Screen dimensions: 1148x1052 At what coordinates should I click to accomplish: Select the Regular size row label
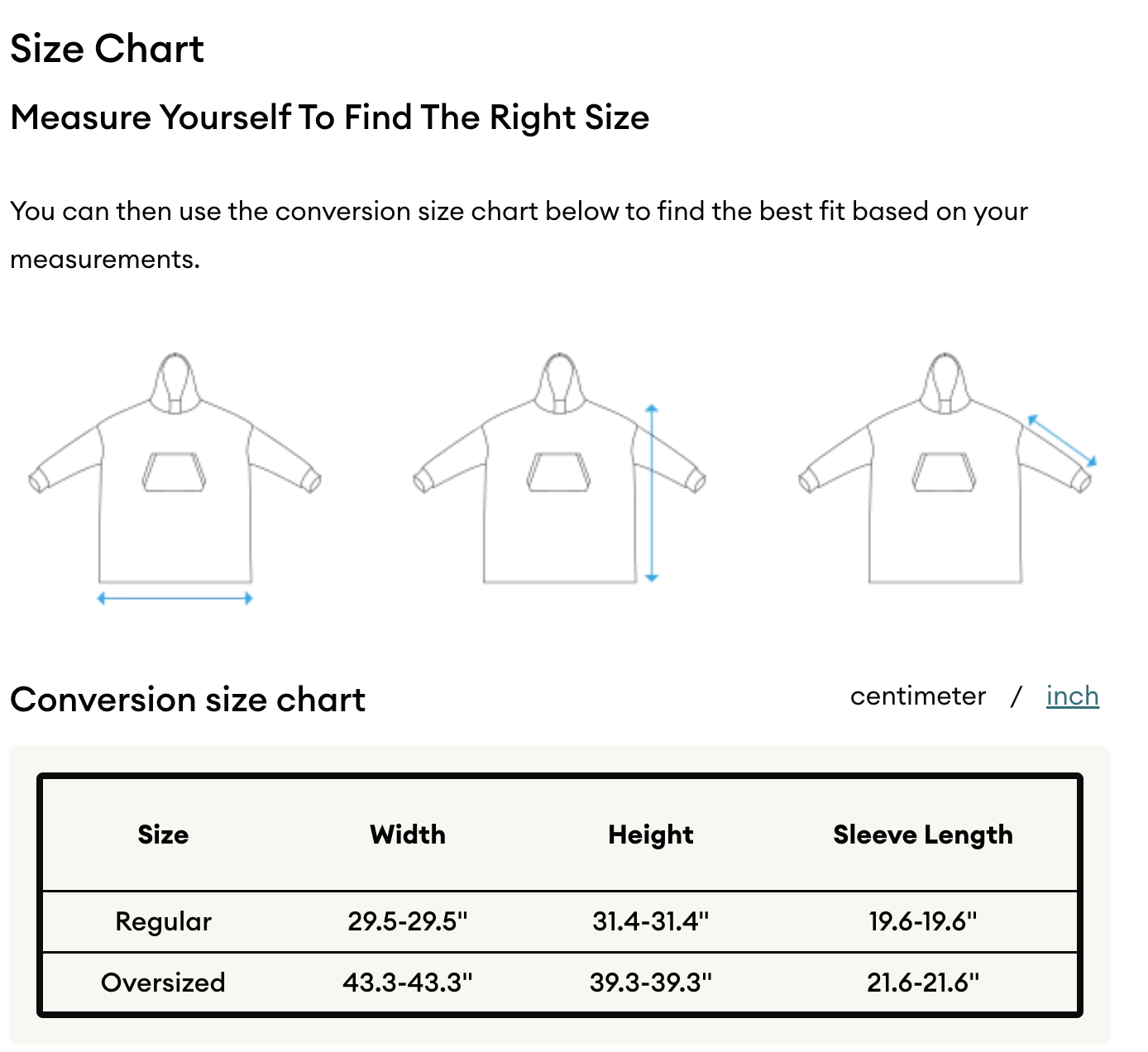pyautogui.click(x=163, y=921)
